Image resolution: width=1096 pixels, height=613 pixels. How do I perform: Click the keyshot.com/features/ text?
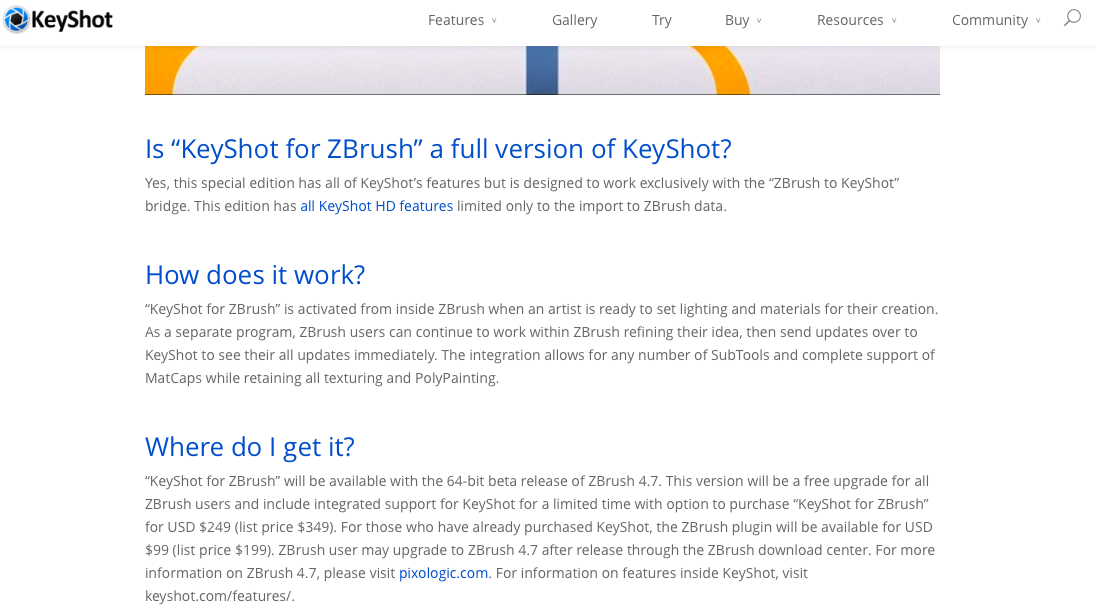[x=219, y=596]
